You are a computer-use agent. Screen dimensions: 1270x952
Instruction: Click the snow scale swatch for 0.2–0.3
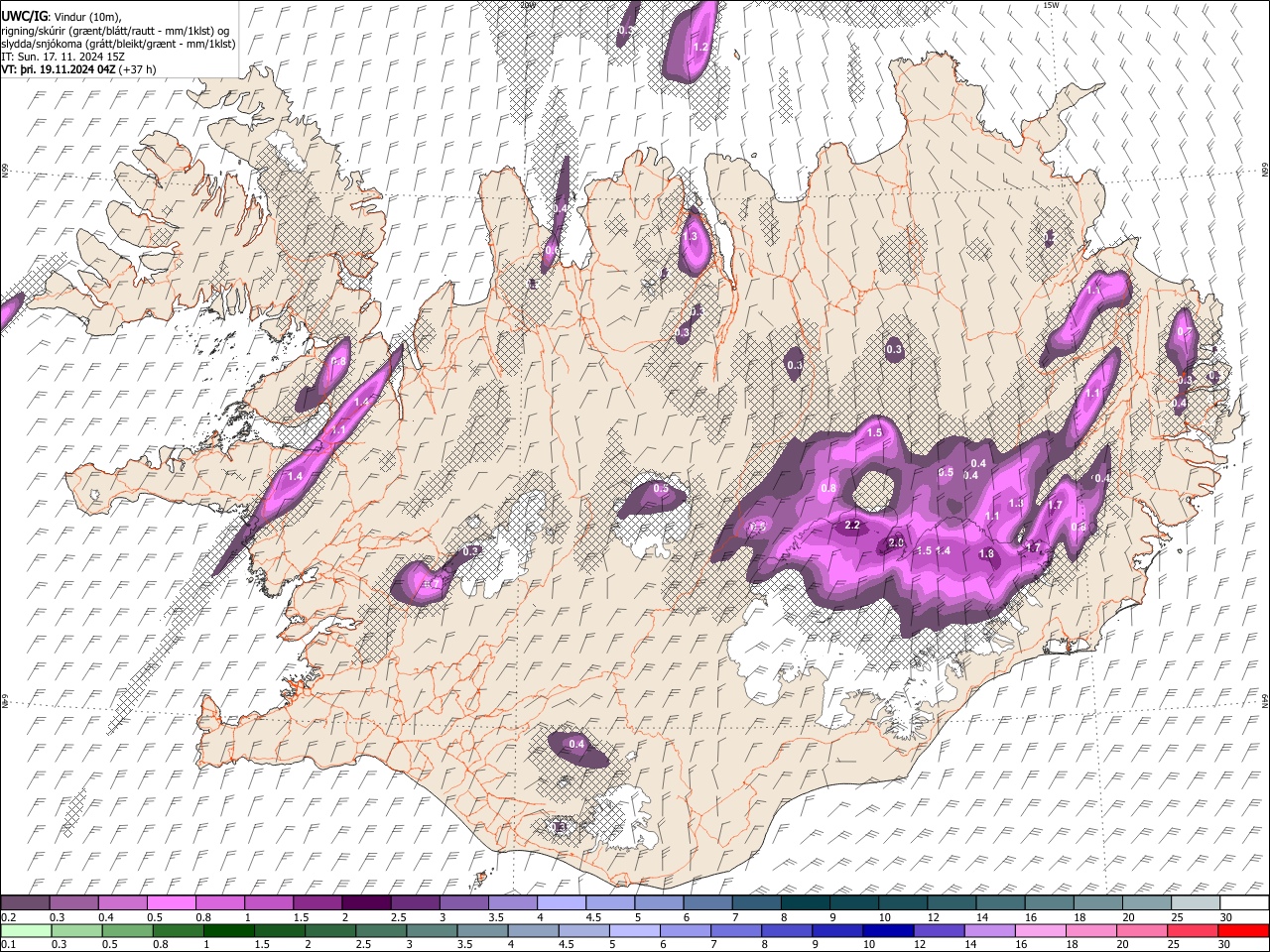coord(25,902)
